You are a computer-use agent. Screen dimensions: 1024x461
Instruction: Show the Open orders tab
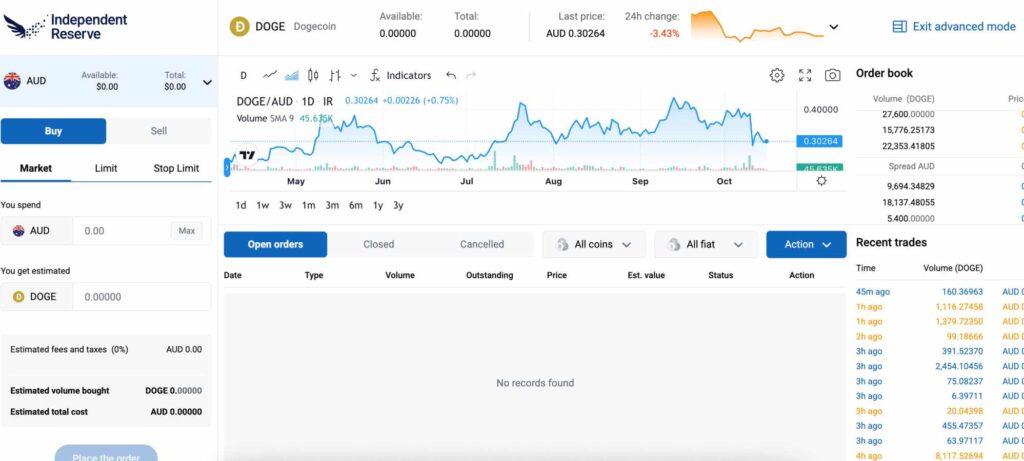coord(276,244)
